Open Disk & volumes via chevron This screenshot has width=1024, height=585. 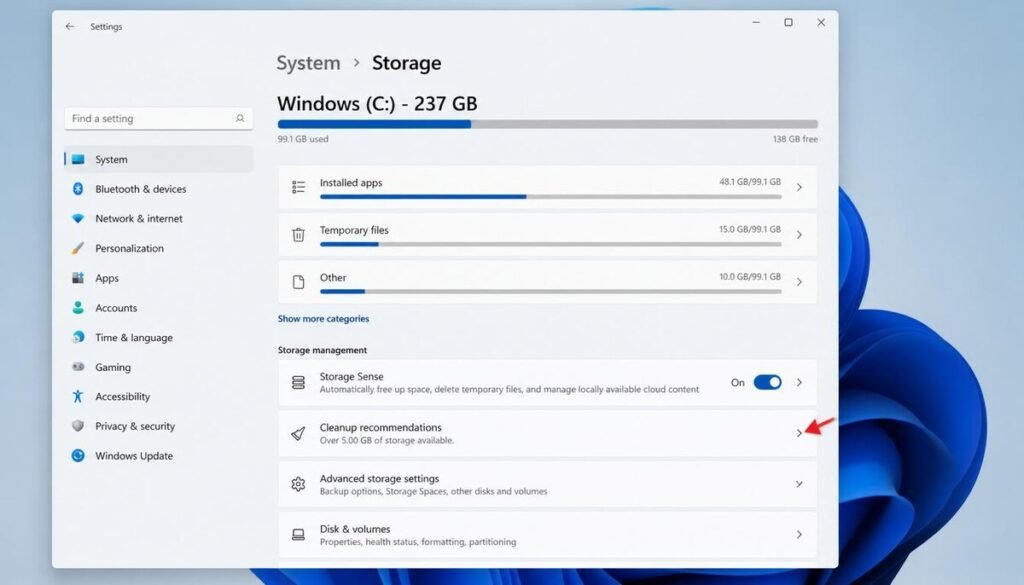[799, 535]
